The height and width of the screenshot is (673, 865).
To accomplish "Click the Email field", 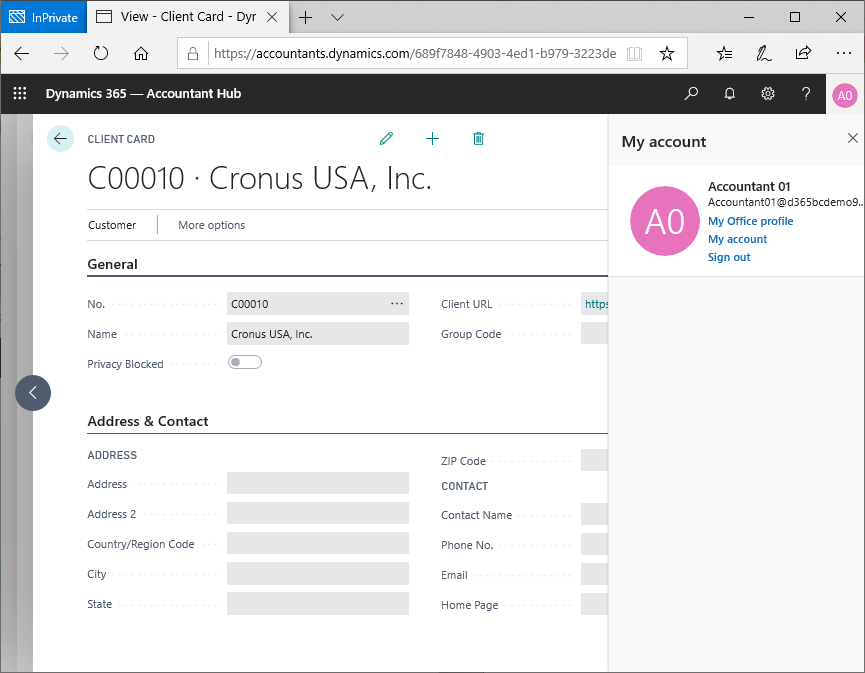I will click(594, 574).
